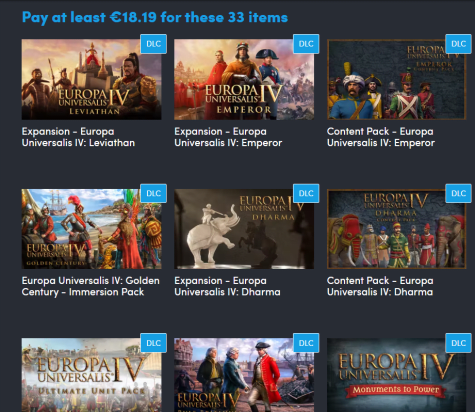Open the Emperor expansion cover image
The image size is (475, 412).
coord(244,79)
